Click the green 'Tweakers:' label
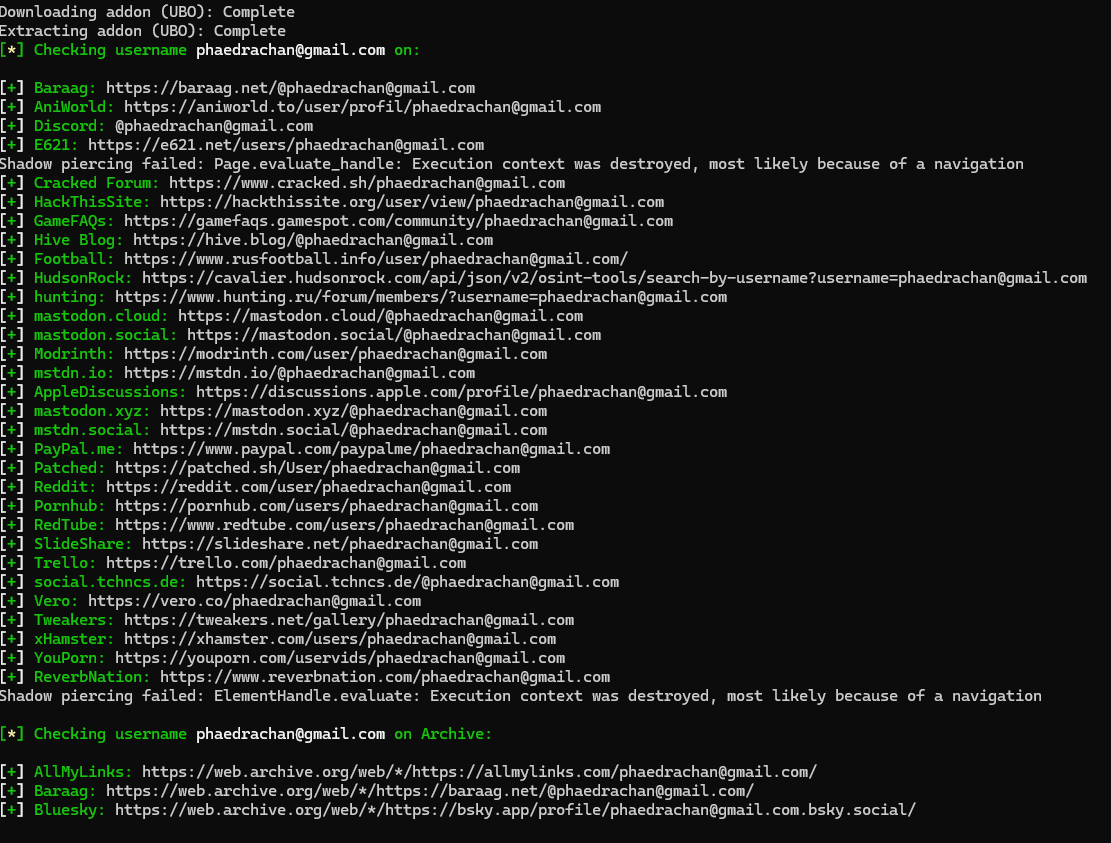 click(x=74, y=621)
